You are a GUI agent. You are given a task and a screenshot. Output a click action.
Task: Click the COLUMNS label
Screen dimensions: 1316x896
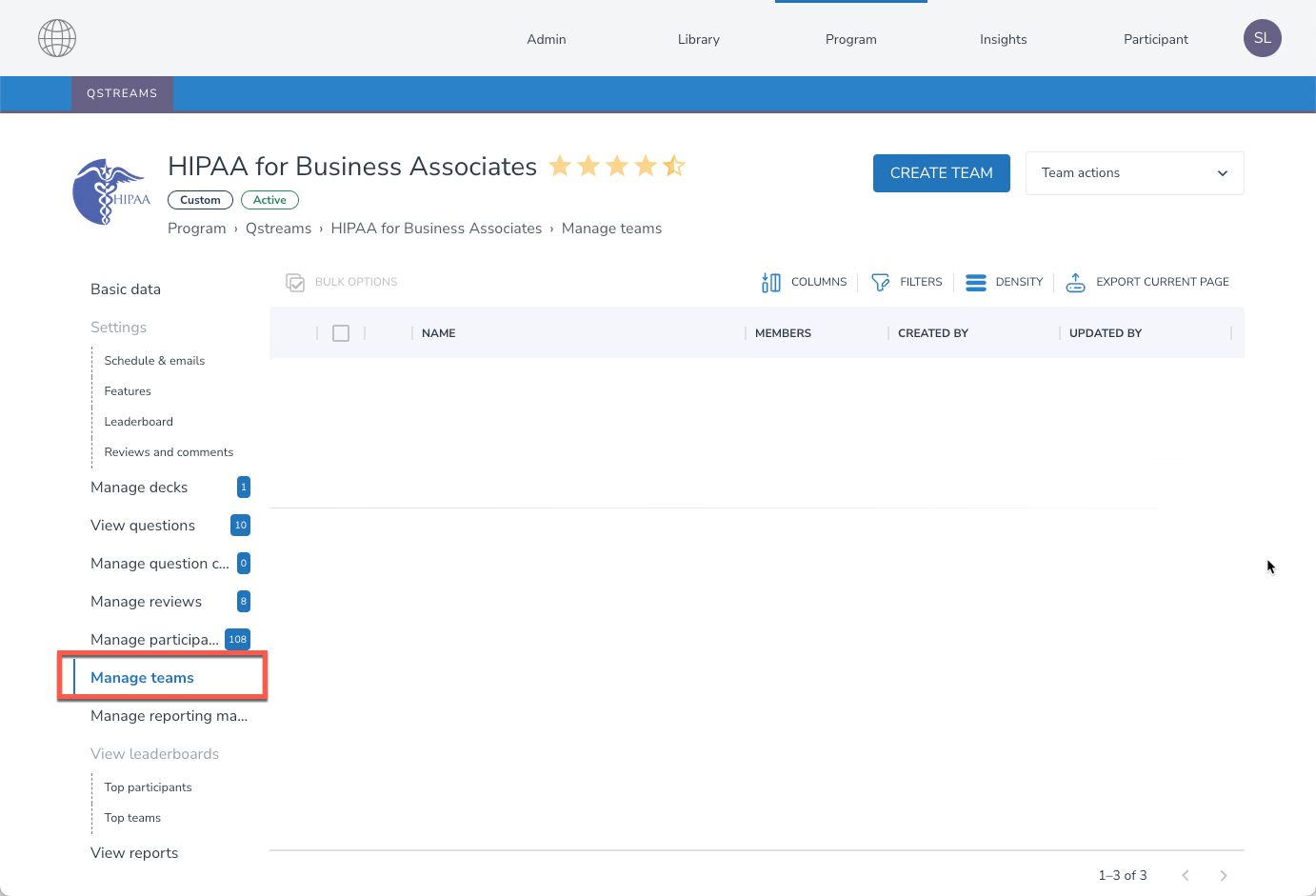819,282
